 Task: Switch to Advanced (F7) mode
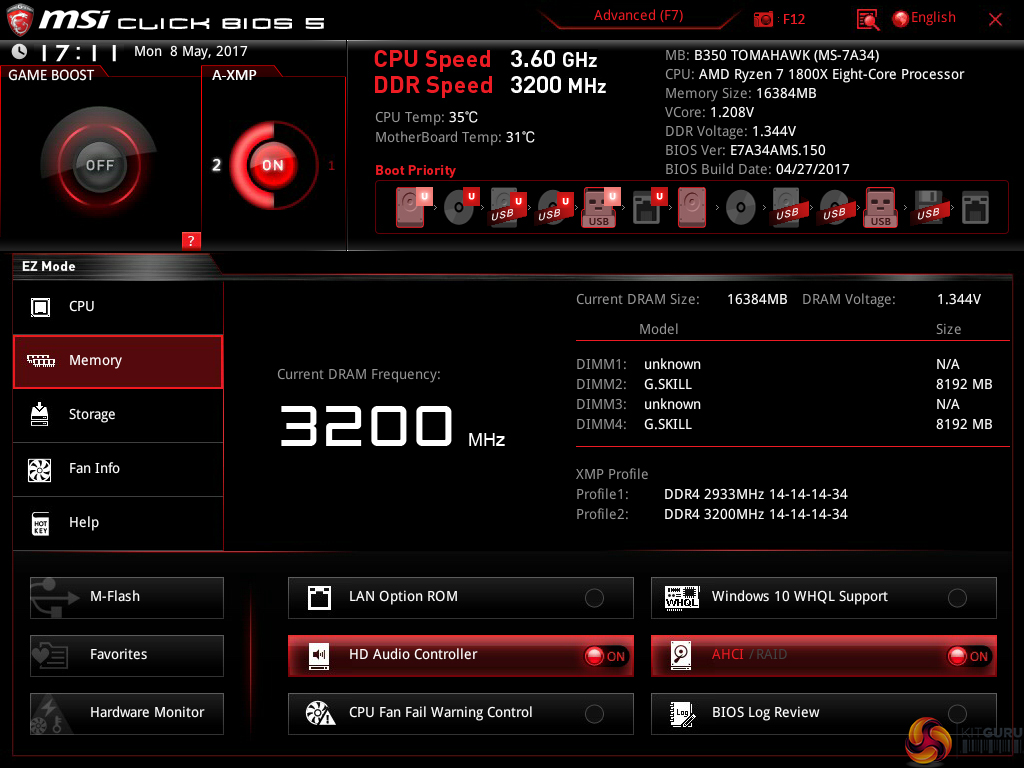(638, 16)
